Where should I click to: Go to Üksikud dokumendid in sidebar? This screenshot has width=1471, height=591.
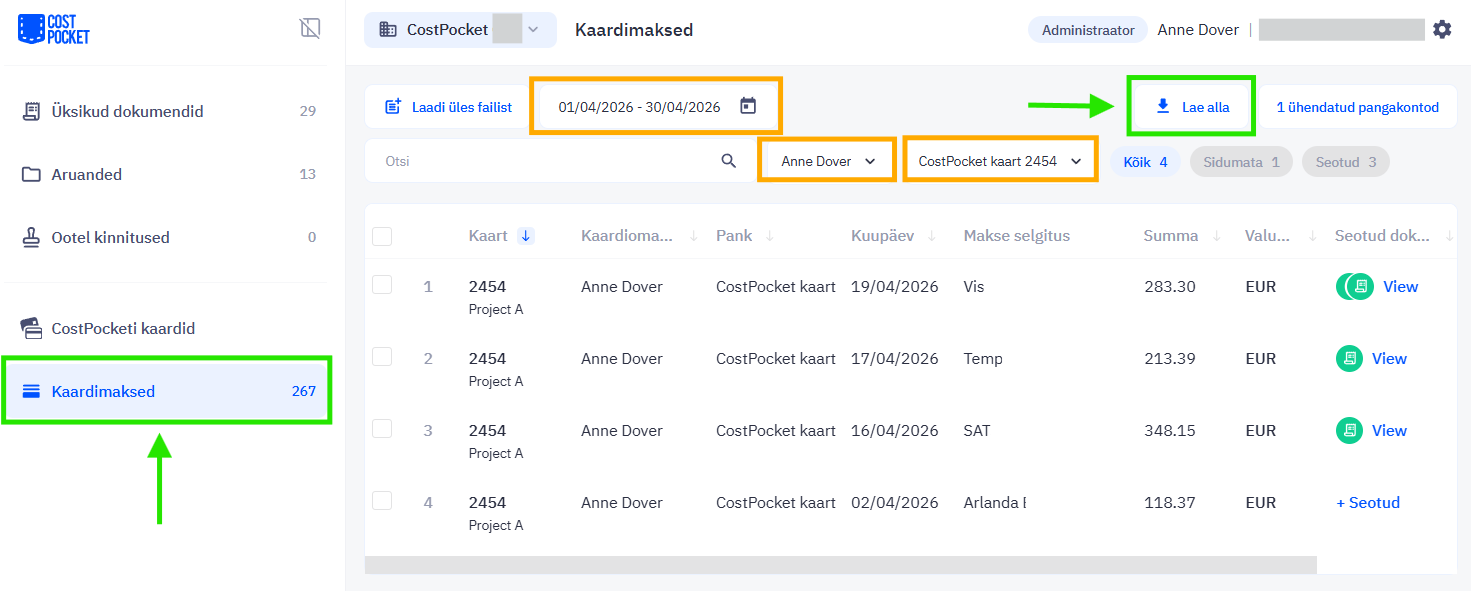click(127, 112)
